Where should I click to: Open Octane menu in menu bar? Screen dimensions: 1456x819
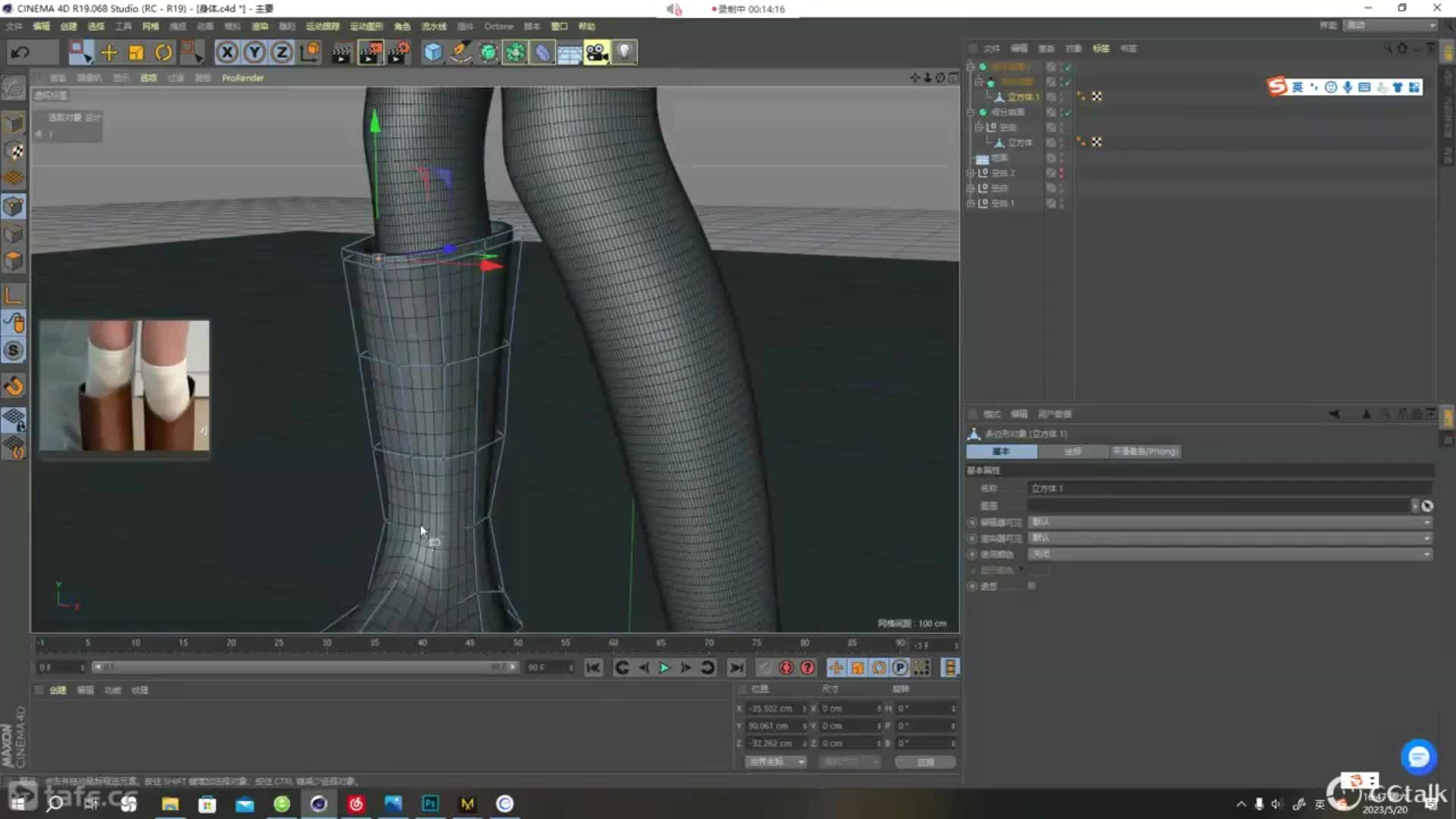point(498,27)
